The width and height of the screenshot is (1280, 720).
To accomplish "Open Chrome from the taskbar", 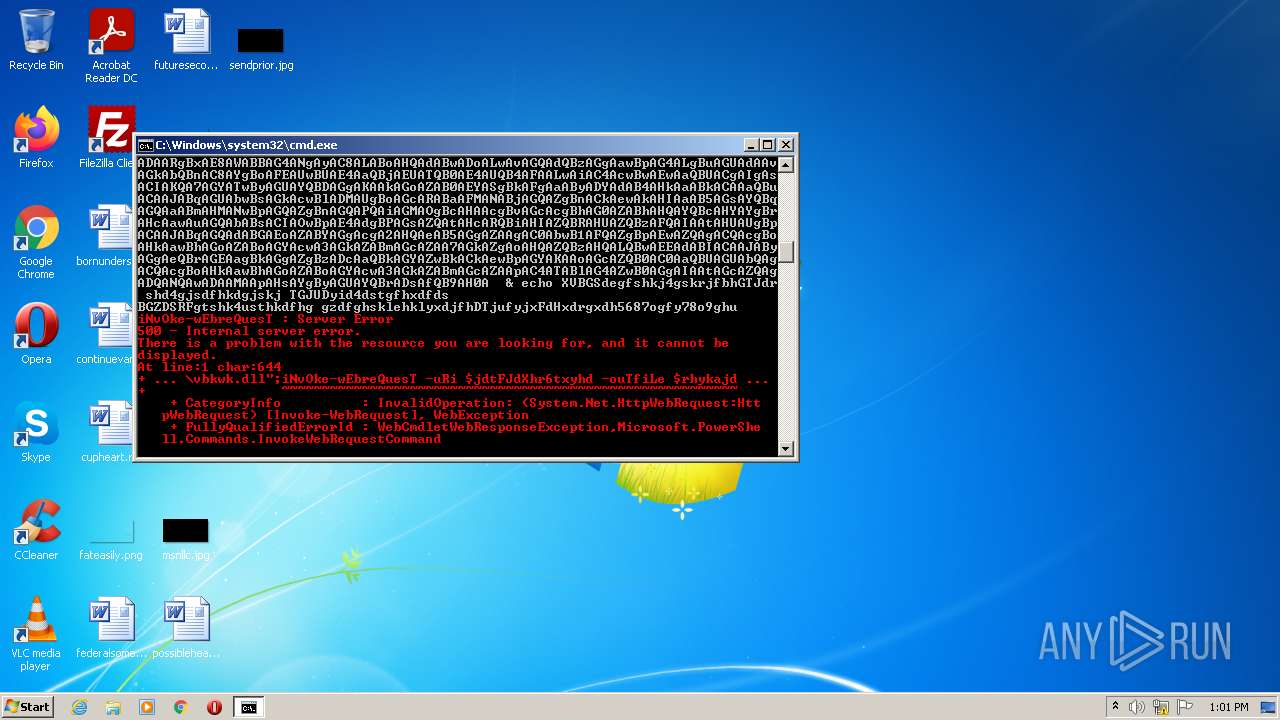I will point(181,707).
